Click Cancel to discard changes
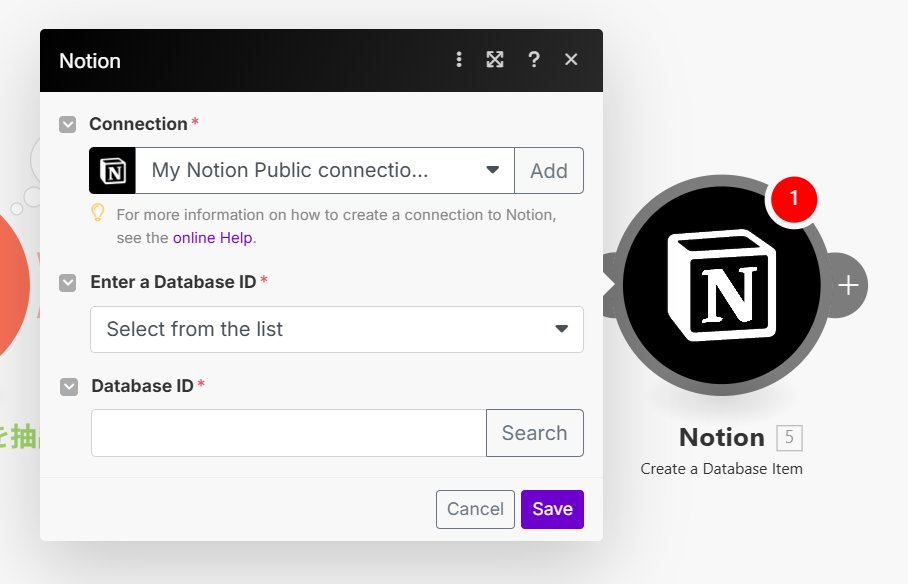This screenshot has width=908, height=584. coord(475,509)
